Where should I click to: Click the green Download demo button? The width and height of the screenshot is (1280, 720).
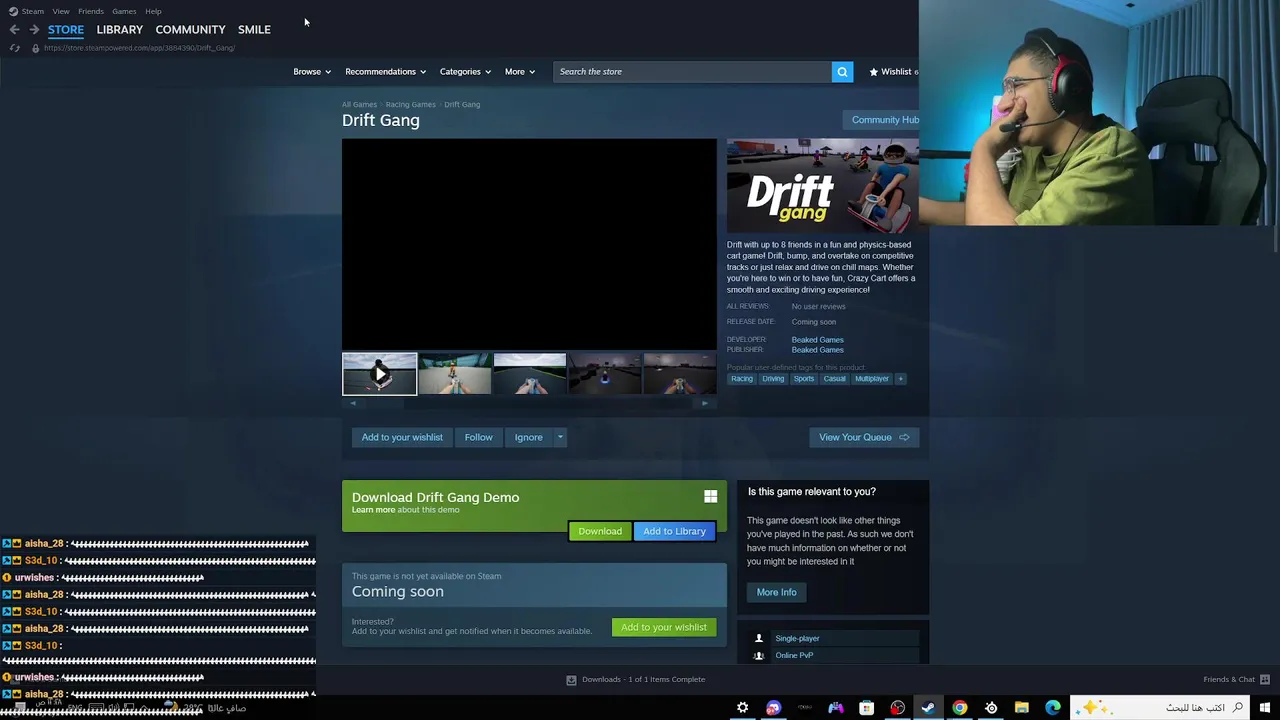(x=600, y=531)
